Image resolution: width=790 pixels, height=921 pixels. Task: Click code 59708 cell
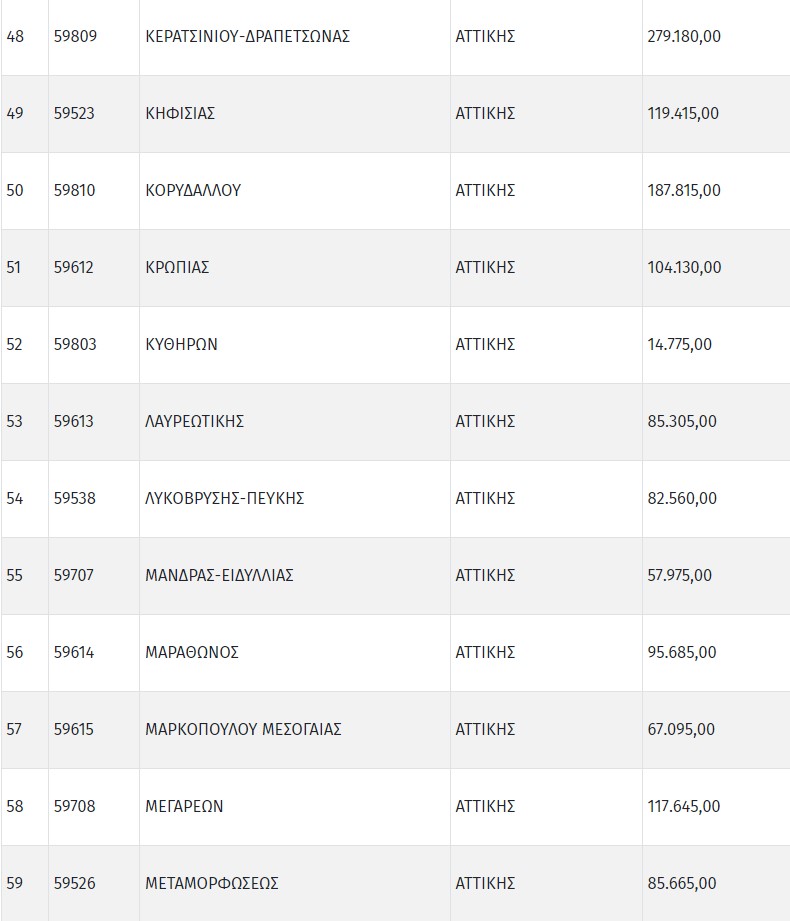pyautogui.click(x=74, y=807)
